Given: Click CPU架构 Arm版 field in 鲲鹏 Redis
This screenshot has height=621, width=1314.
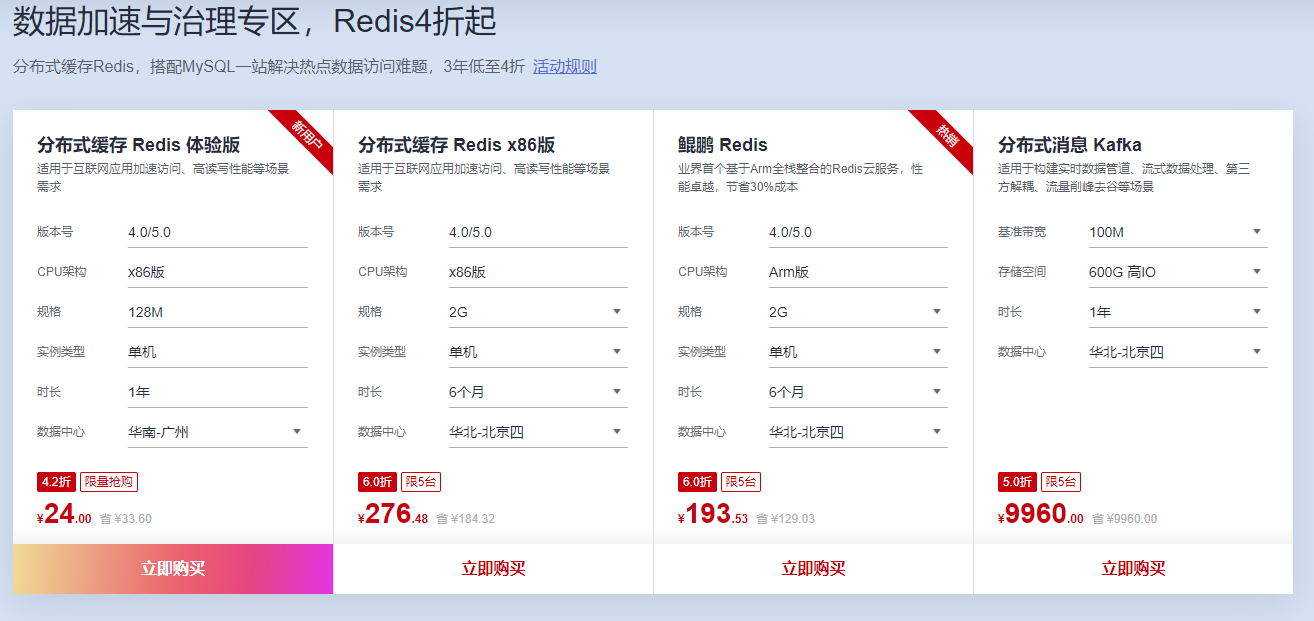Looking at the screenshot, I should [858, 272].
